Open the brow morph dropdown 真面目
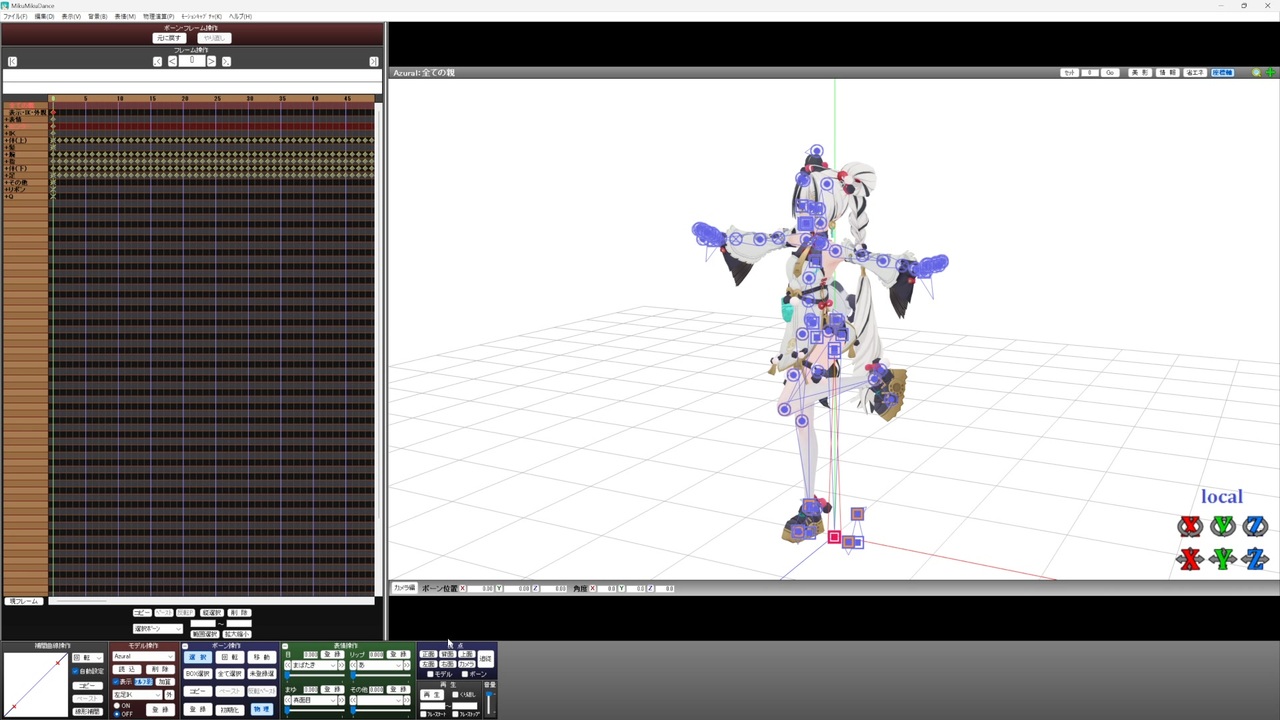Viewport: 1280px width, 720px height. tap(314, 700)
